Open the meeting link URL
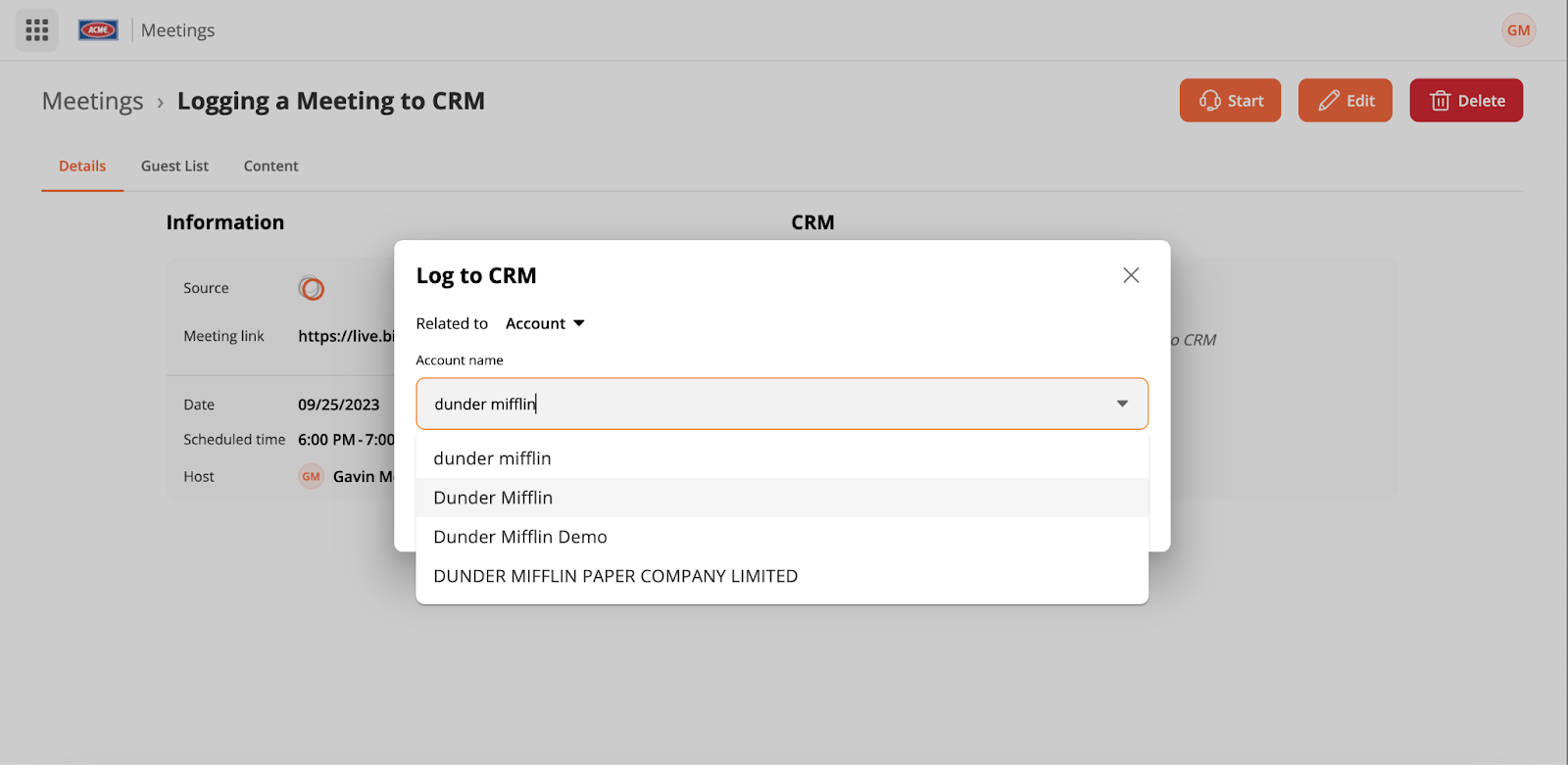Screen dimensions: 1568x765 [x=346, y=336]
